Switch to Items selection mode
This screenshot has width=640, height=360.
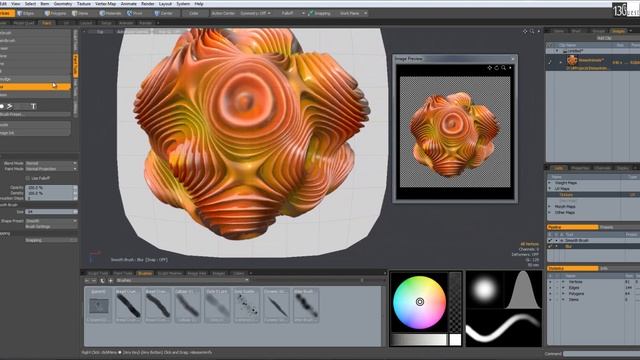[x=80, y=13]
